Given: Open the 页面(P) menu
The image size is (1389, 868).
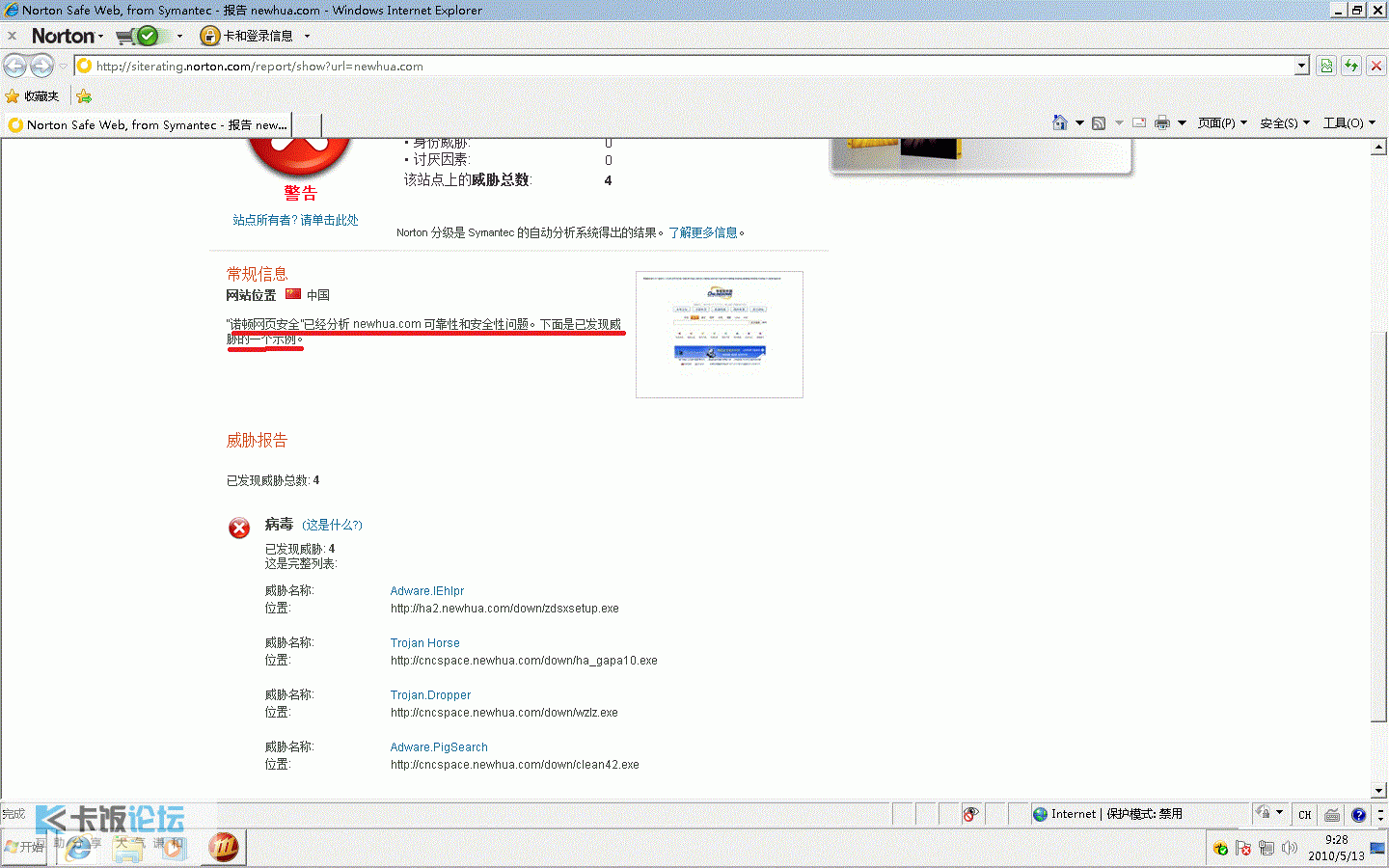Looking at the screenshot, I should tap(1222, 122).
